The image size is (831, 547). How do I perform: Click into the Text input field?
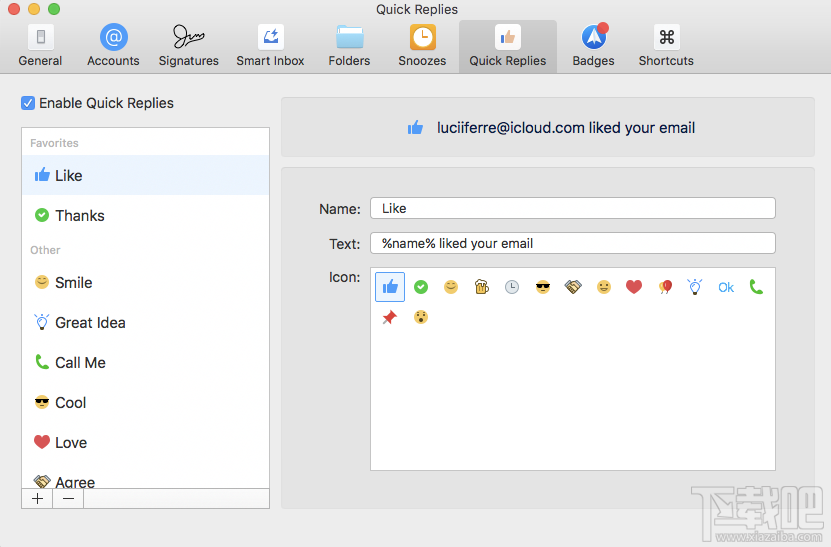[573, 243]
